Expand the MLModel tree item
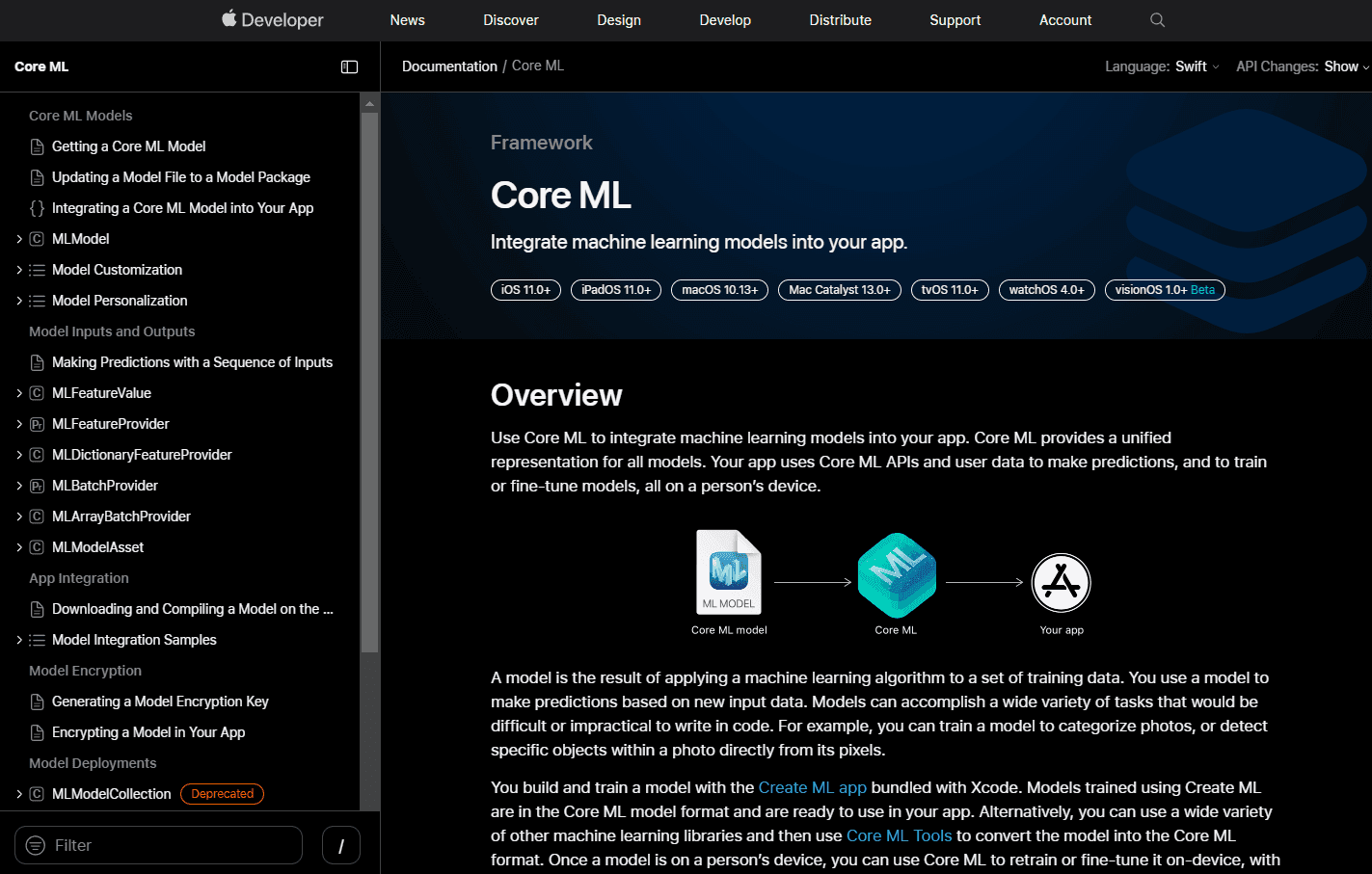This screenshot has height=874, width=1372. pos(19,239)
